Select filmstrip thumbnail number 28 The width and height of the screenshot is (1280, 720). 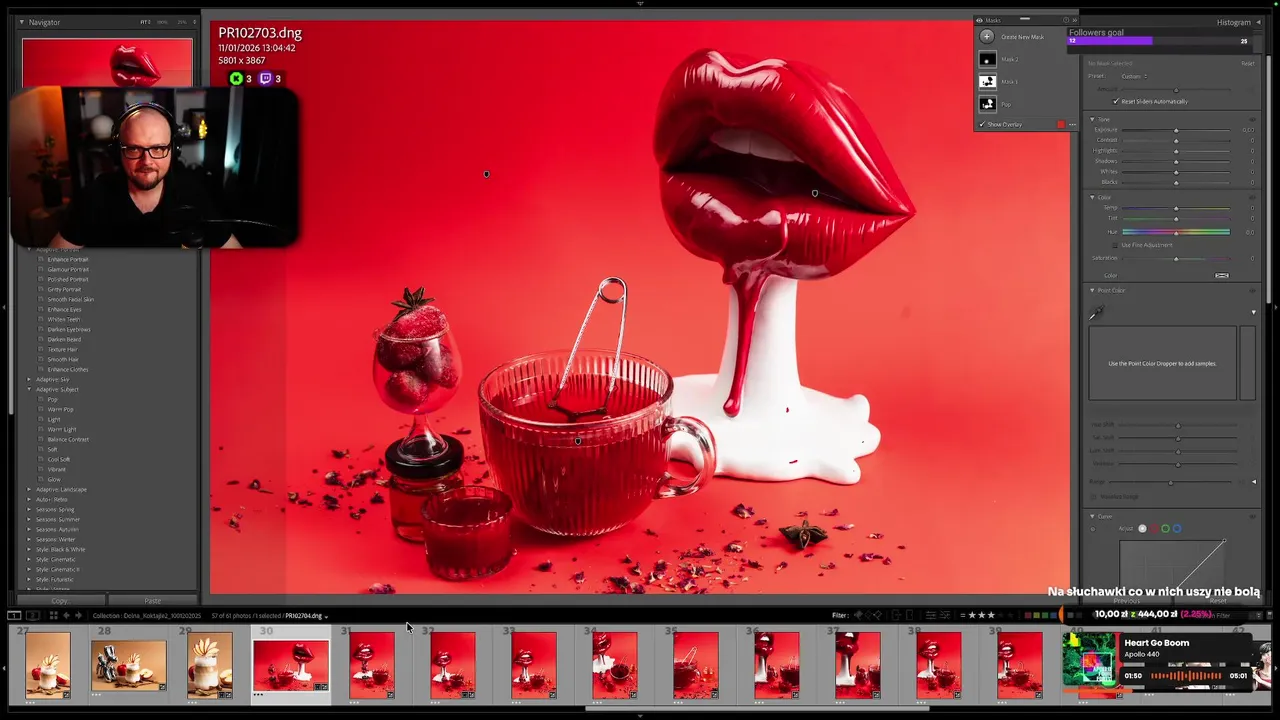(128, 666)
